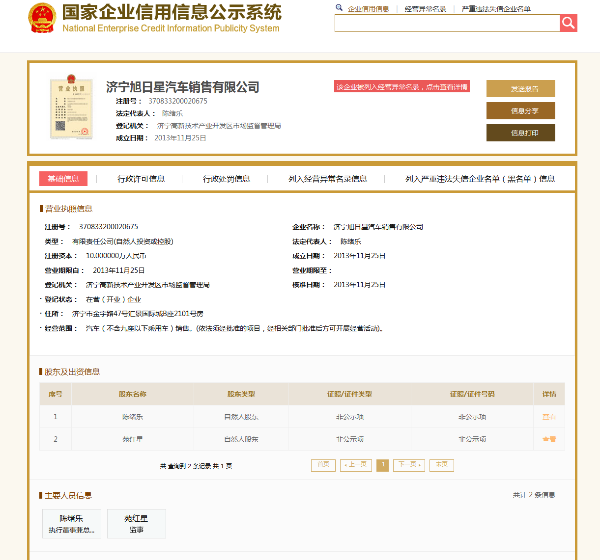Click the red magnifier search button
This screenshot has width=600, height=560.
tap(568, 23)
